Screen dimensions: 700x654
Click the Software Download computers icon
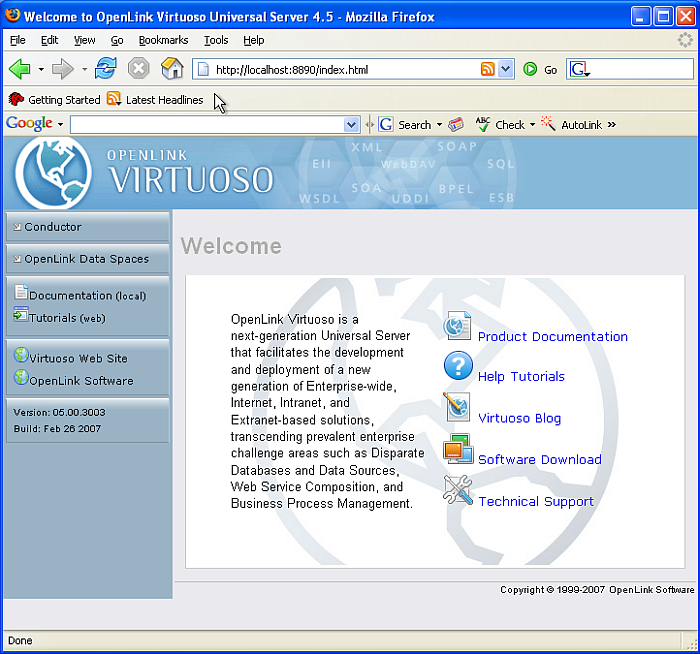click(x=458, y=449)
